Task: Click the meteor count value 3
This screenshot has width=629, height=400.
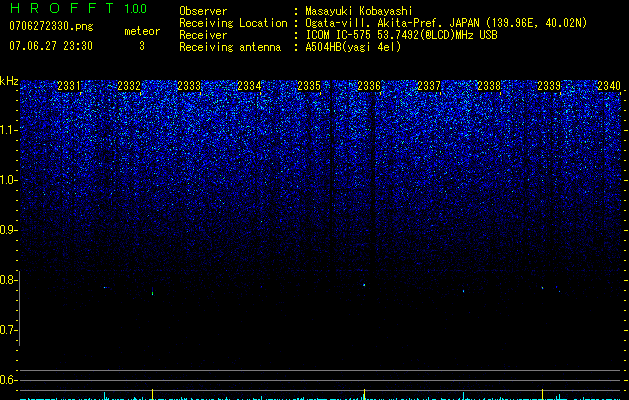Action: pyautogui.click(x=142, y=46)
